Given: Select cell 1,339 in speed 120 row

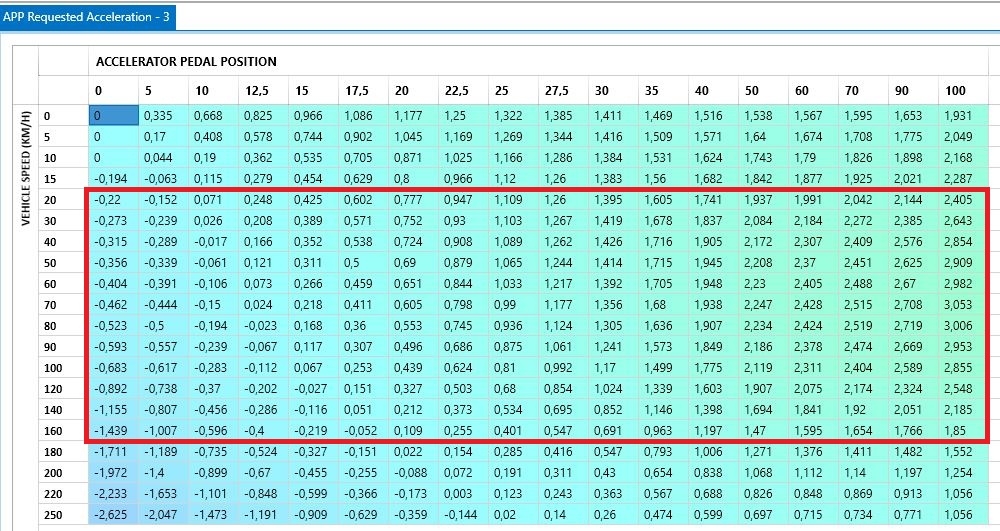Looking at the screenshot, I should click(663, 389).
